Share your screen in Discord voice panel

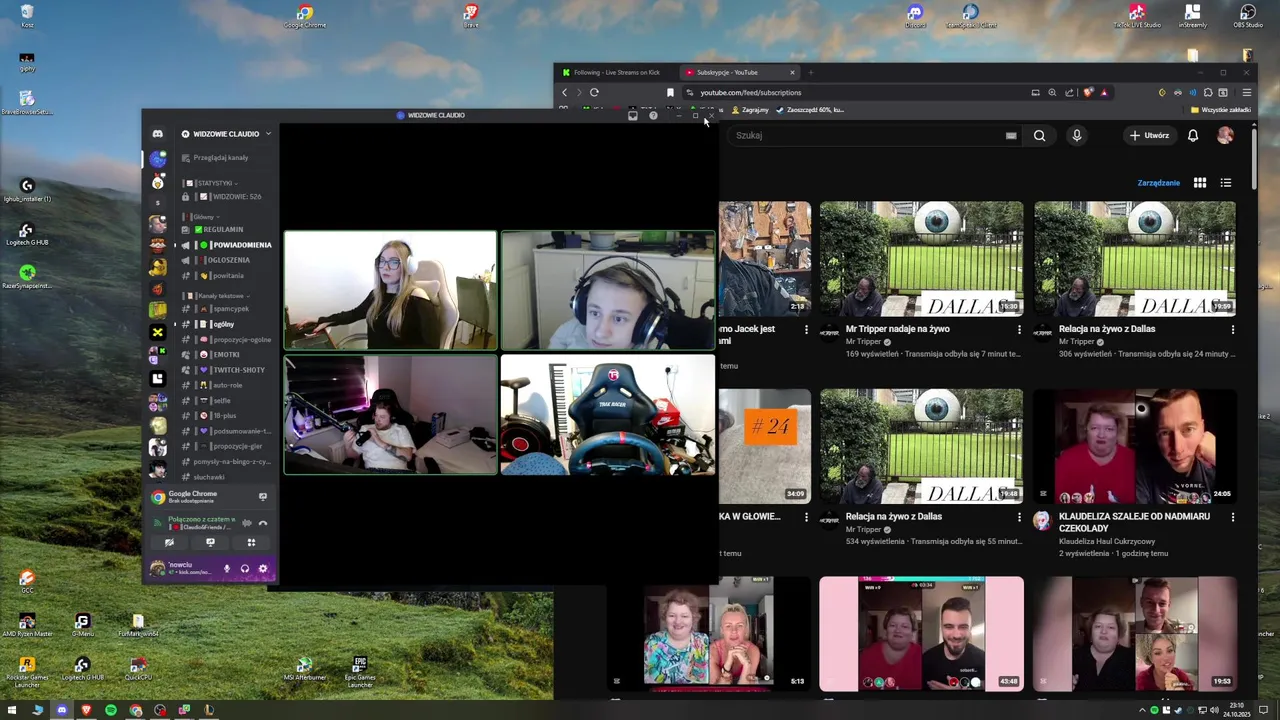(x=210, y=543)
